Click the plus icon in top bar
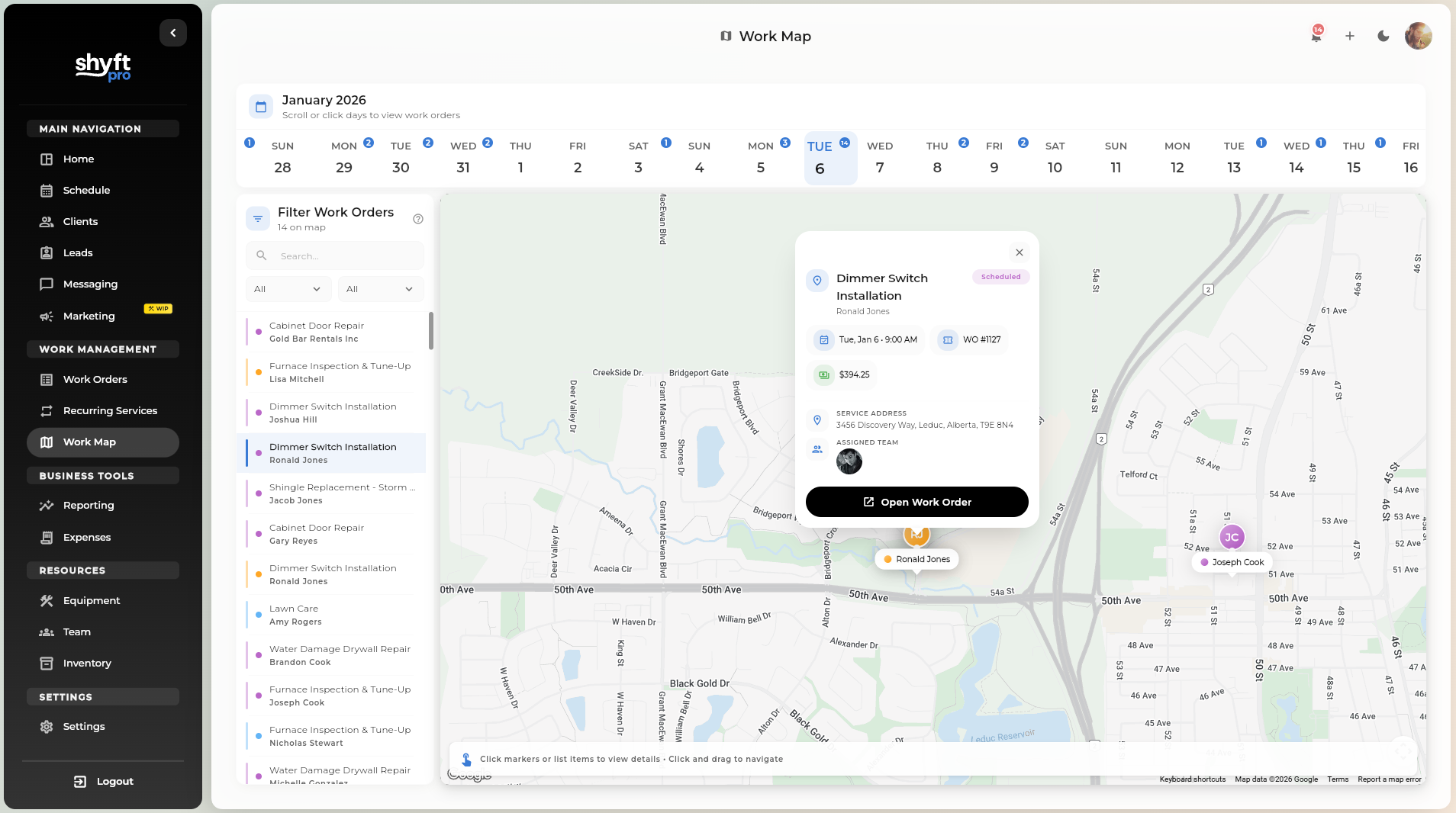This screenshot has height=813, width=1456. (x=1349, y=36)
